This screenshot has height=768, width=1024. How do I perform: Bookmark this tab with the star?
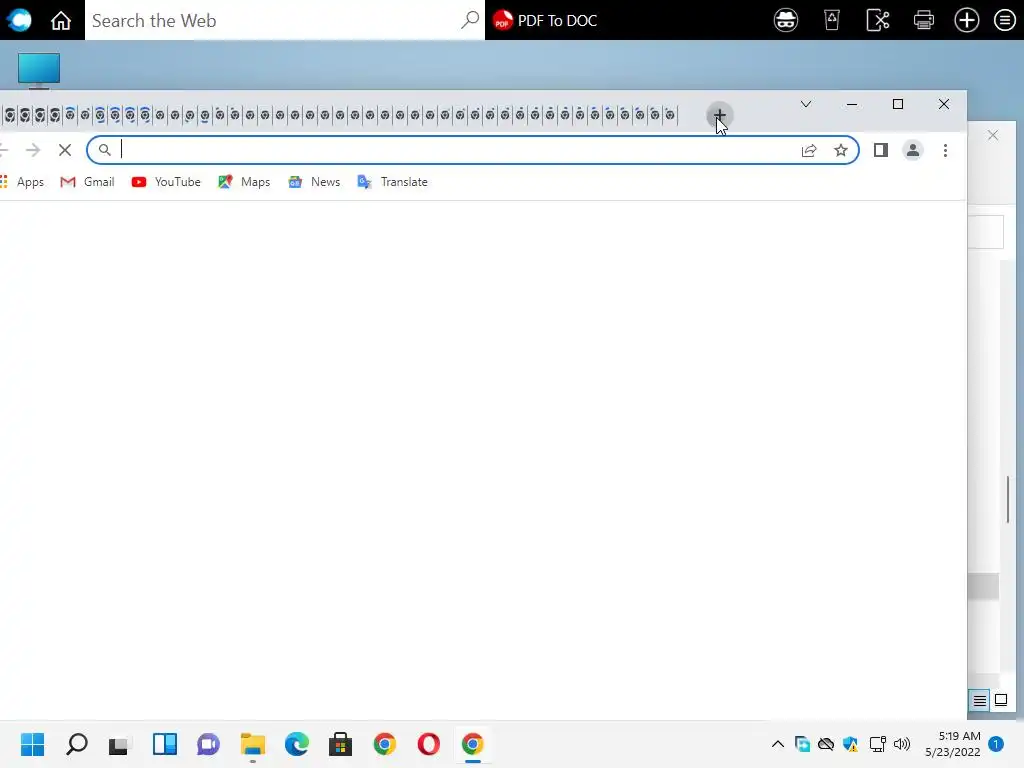pos(840,151)
